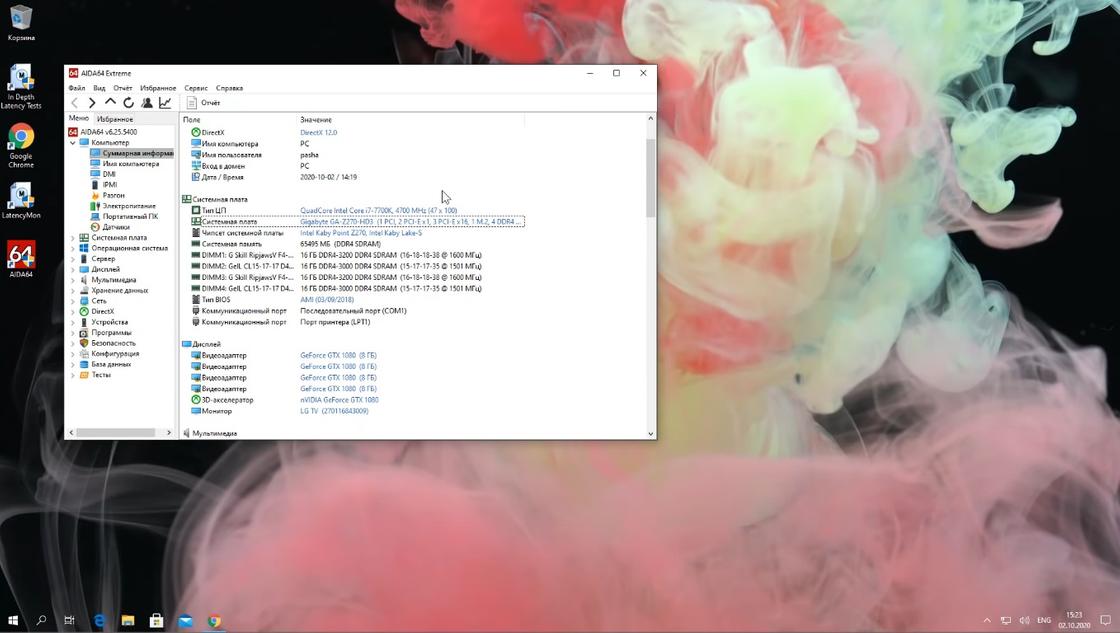
Task: Select Портативный ПК in the tree
Action: point(124,216)
